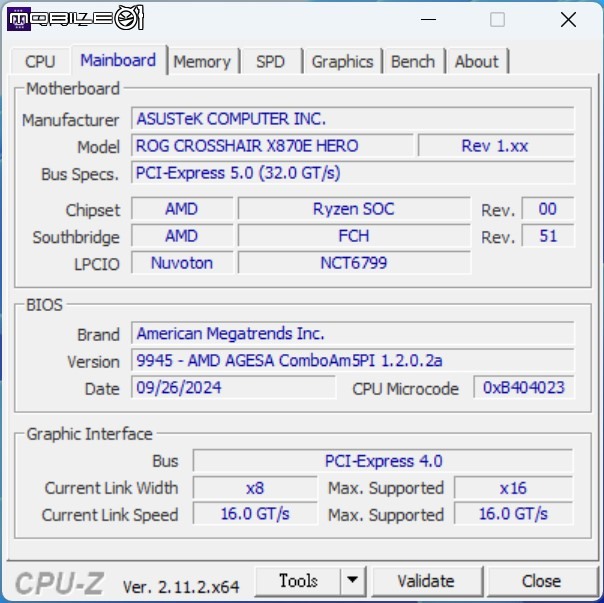Click the Ryzen SOC chipset field
This screenshot has height=603, width=604.
tap(354, 209)
